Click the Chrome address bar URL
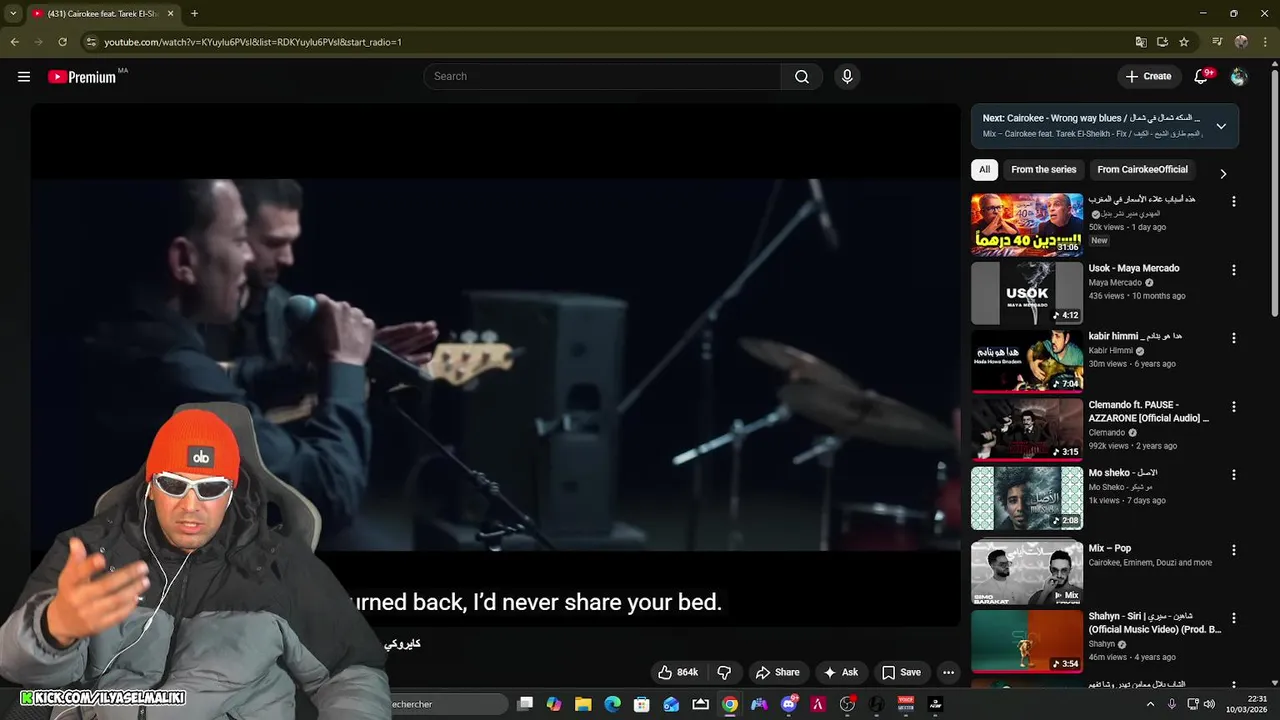Screen dimensions: 1280x720 pos(253,42)
